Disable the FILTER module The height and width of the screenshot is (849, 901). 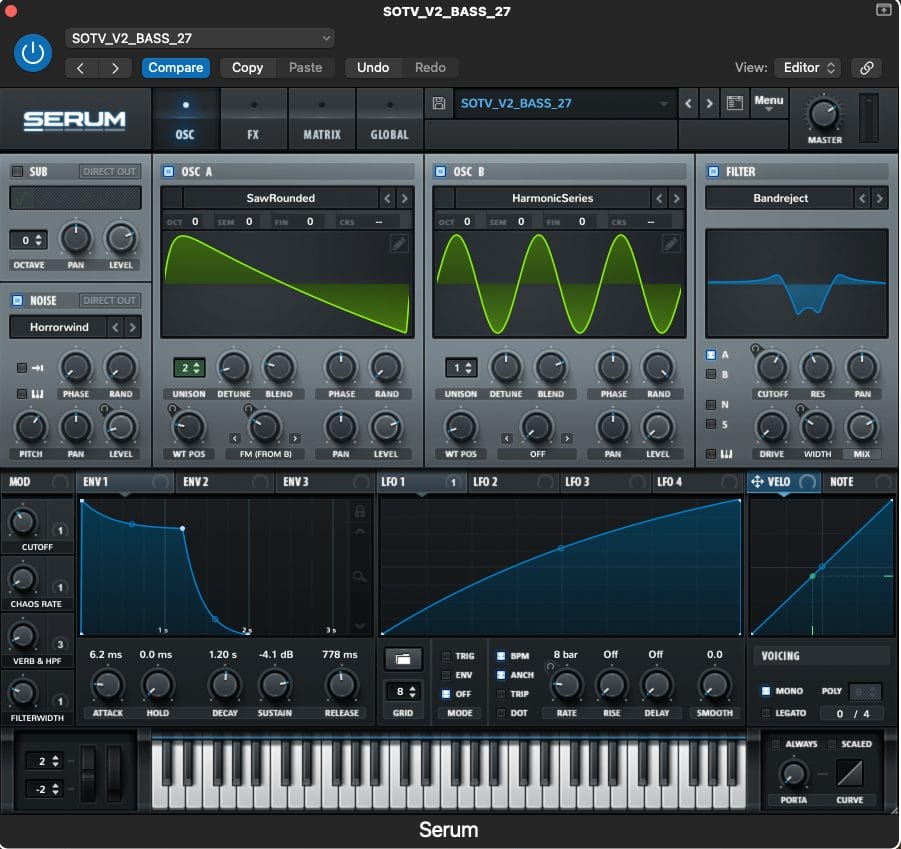713,171
